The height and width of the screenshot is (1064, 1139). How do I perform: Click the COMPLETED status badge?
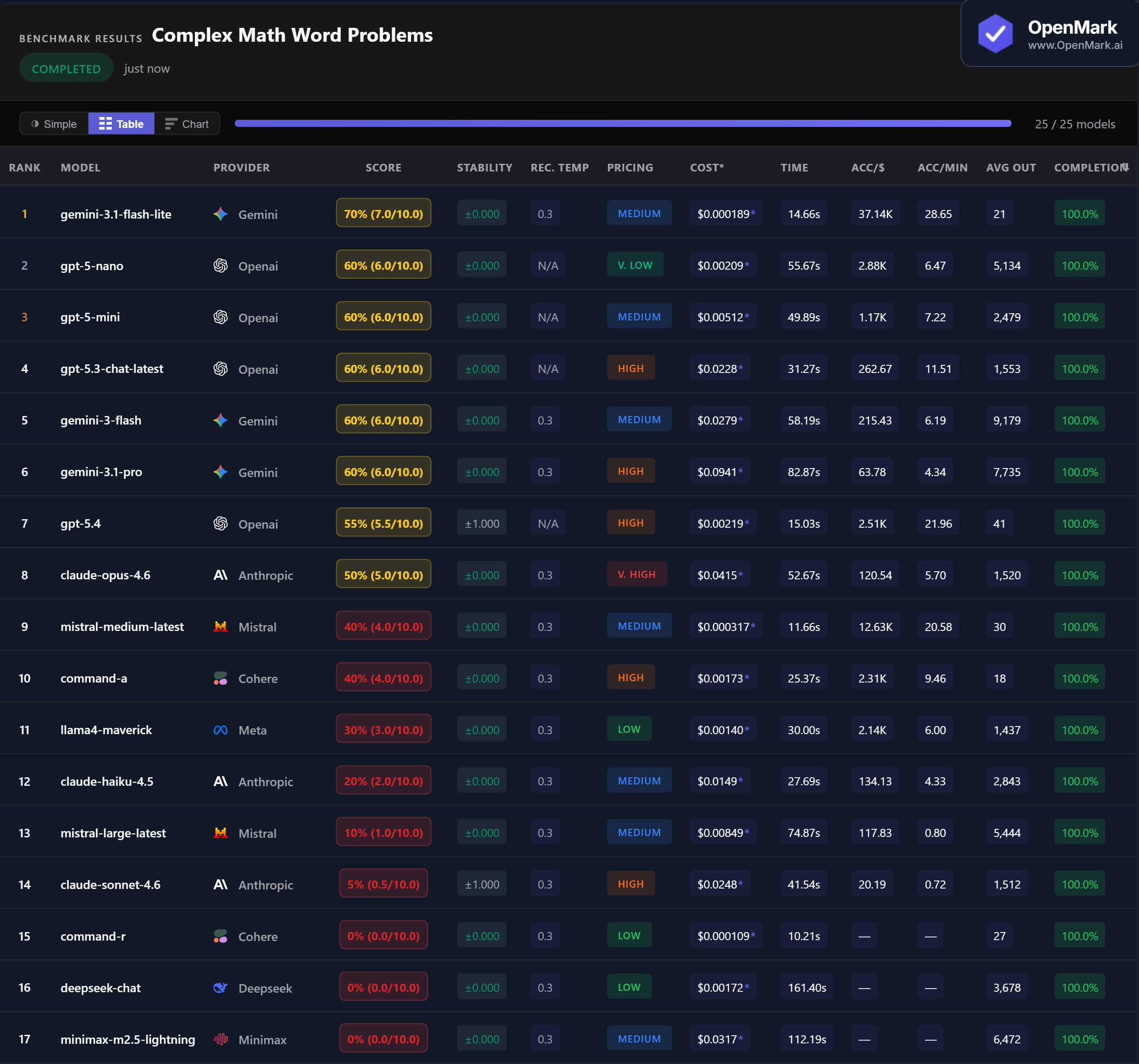[66, 69]
